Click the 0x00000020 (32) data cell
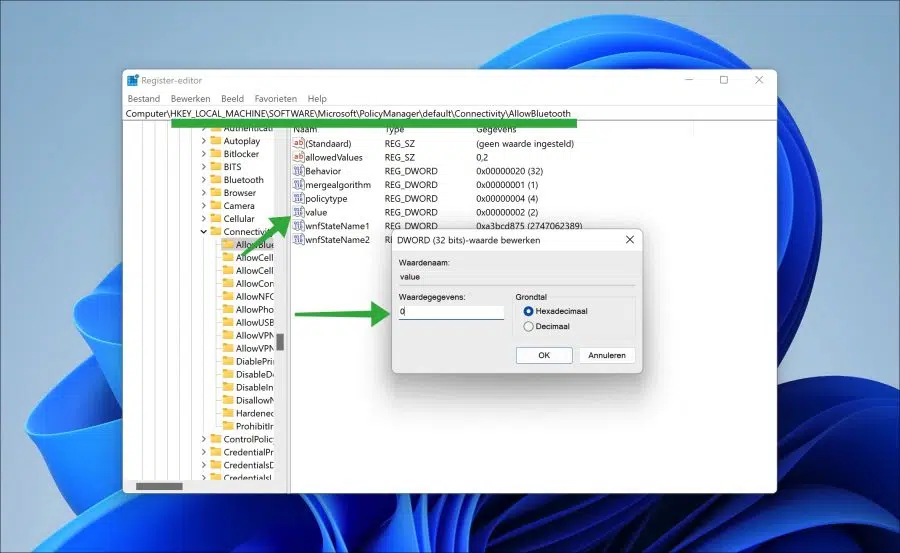Screen dimensions: 900x553 point(509,171)
